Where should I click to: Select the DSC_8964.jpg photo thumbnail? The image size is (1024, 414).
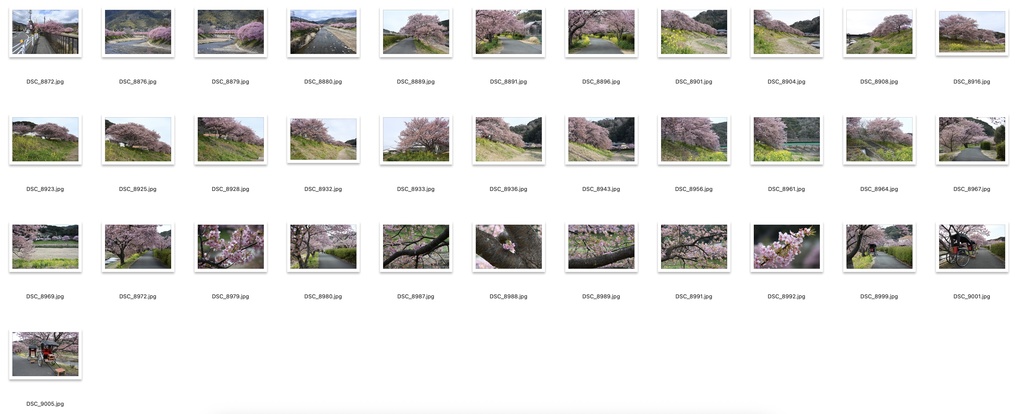tap(879, 140)
